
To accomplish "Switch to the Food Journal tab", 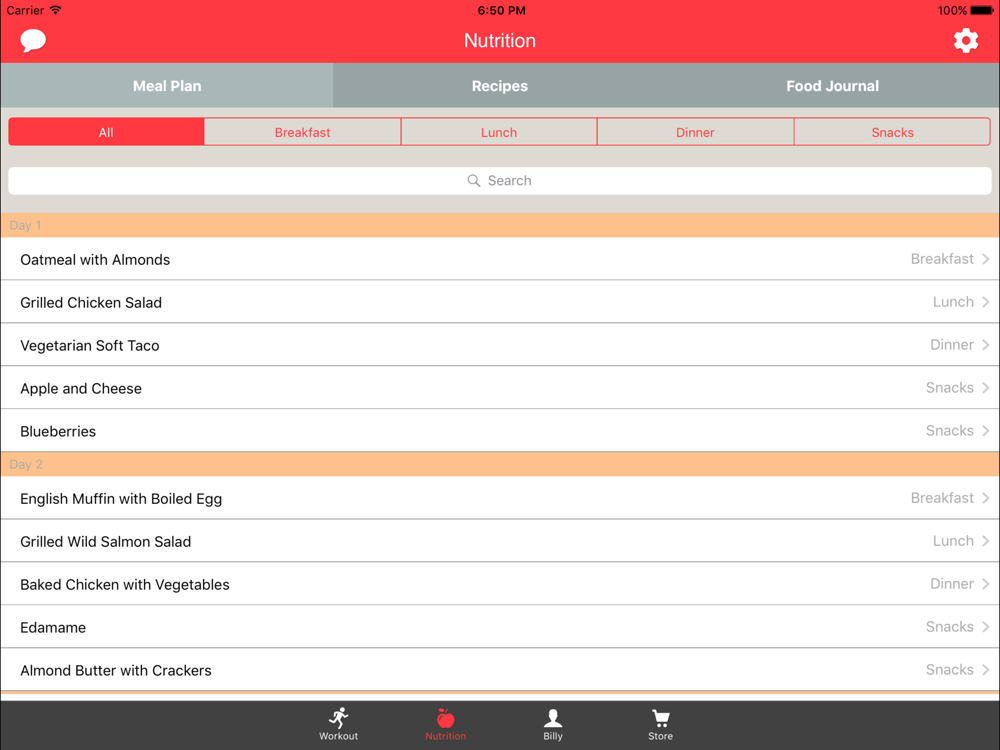I will (832, 85).
